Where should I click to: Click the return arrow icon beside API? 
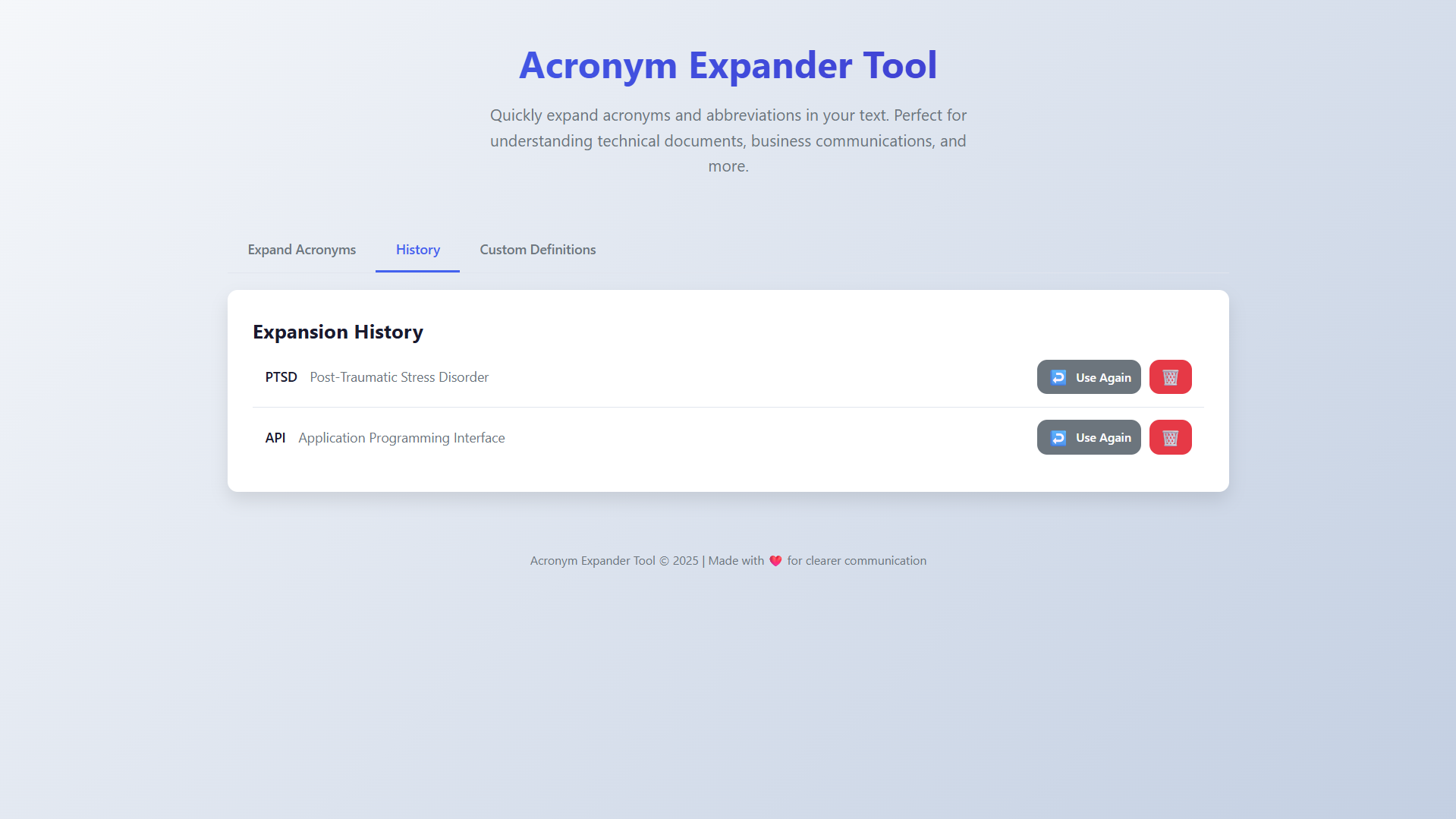1058,438
